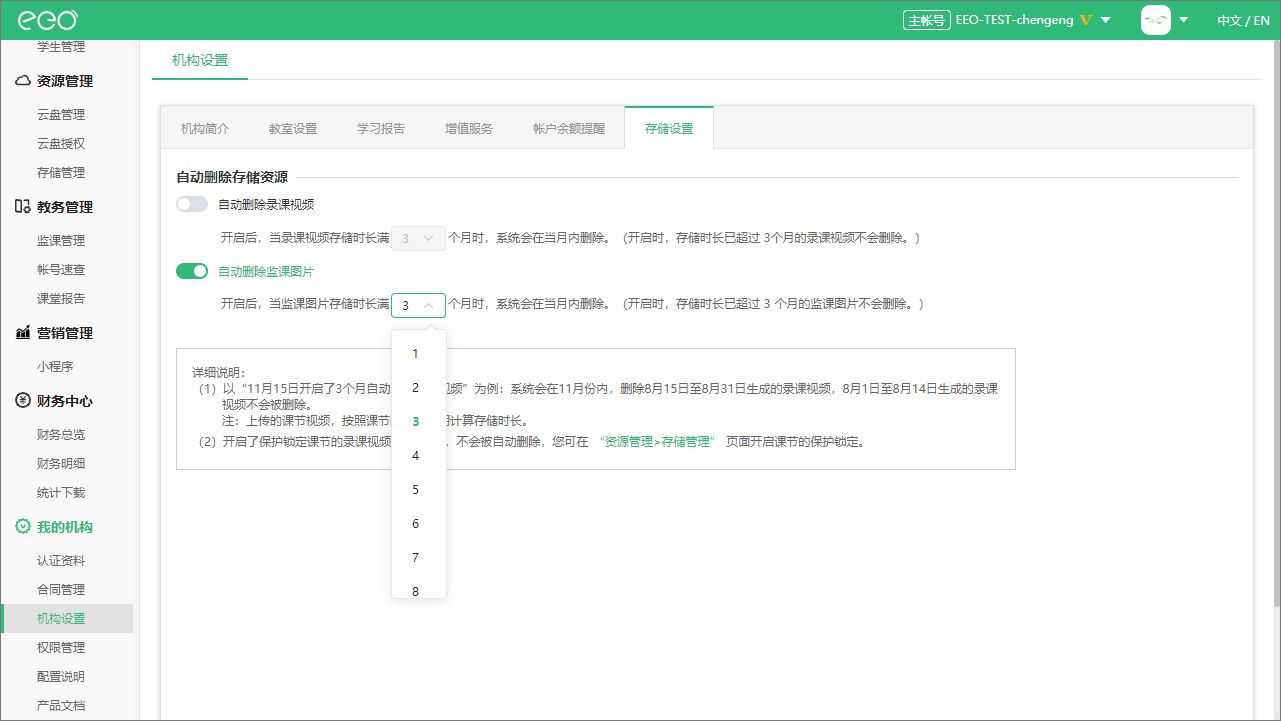Switch to 增值服务 tab
The image size is (1281, 721).
(469, 128)
